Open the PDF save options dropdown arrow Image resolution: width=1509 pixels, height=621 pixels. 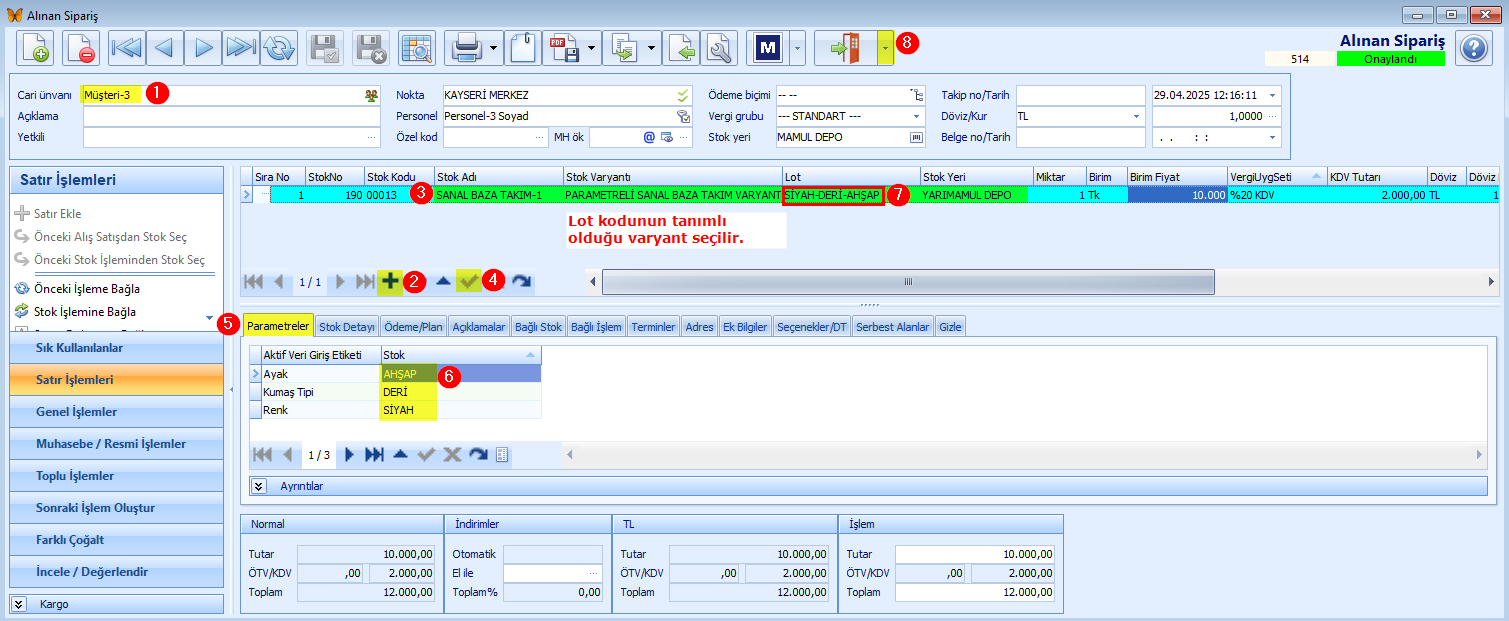pos(593,48)
